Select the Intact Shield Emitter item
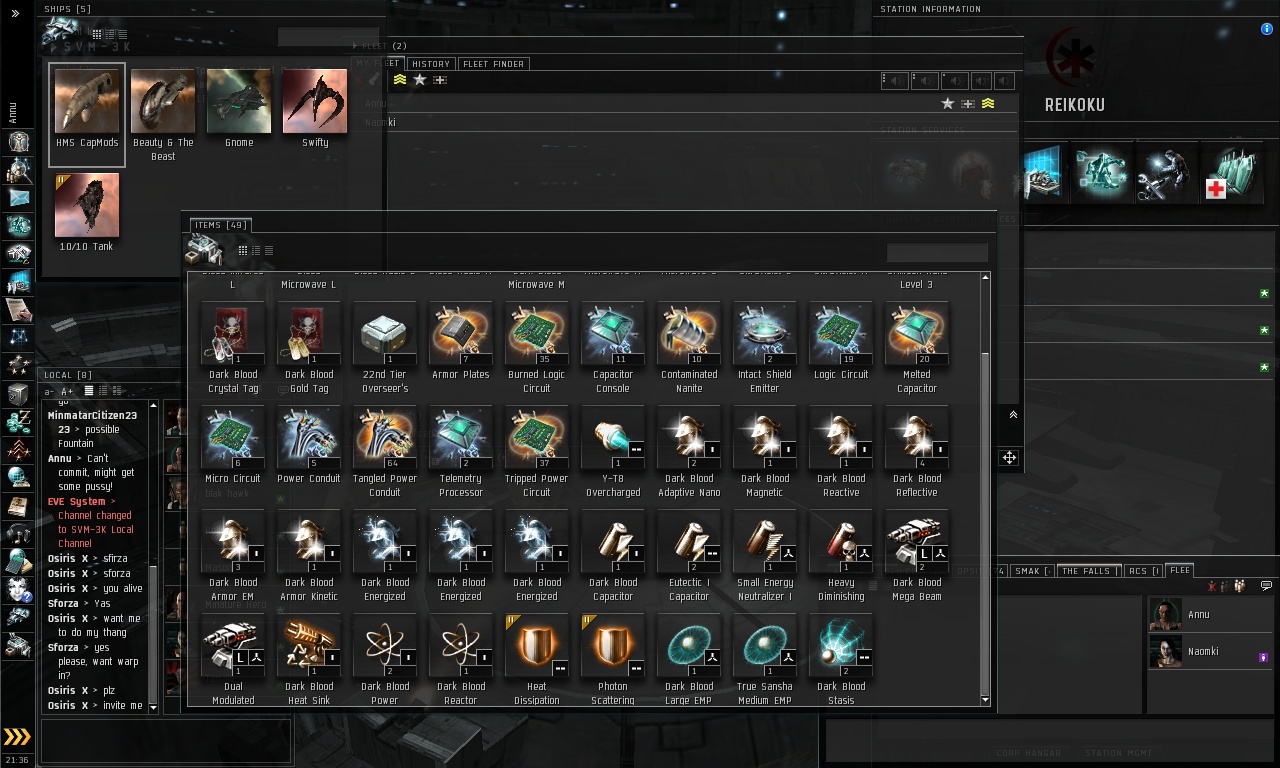The image size is (1280, 768). [765, 347]
